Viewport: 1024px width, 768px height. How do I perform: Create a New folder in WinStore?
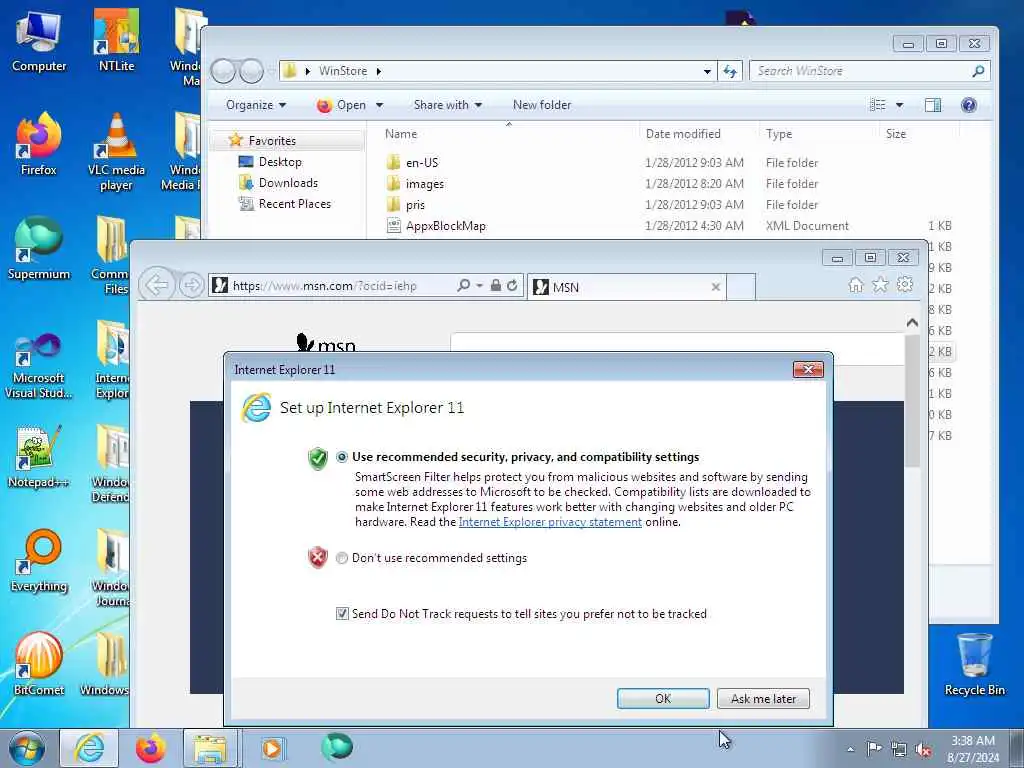point(542,105)
